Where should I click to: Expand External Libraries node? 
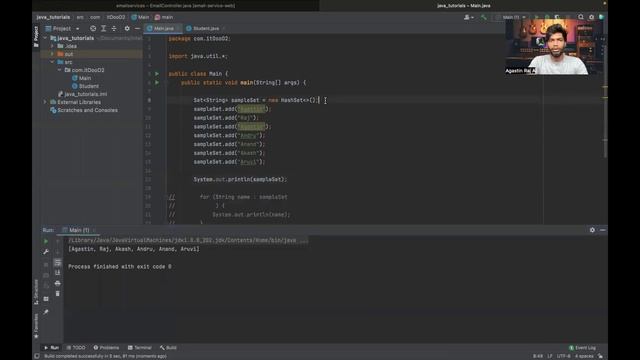pos(45,102)
